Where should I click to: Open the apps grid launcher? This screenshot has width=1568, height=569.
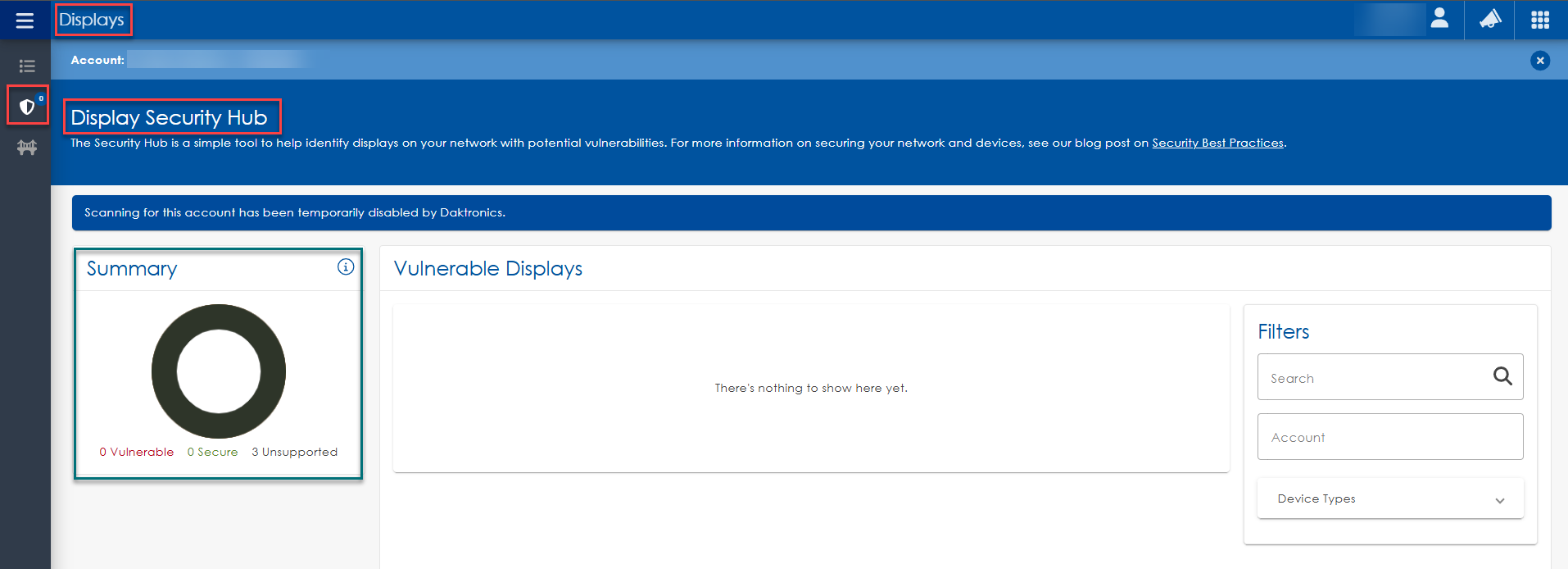pyautogui.click(x=1540, y=20)
